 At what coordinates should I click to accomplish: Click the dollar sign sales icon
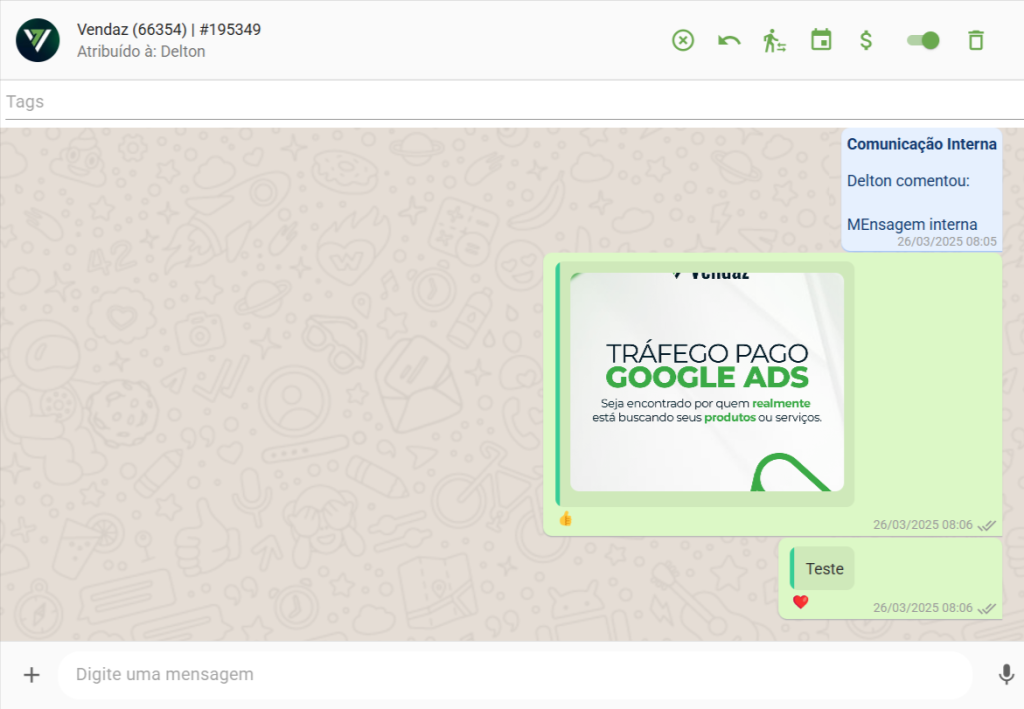(866, 40)
